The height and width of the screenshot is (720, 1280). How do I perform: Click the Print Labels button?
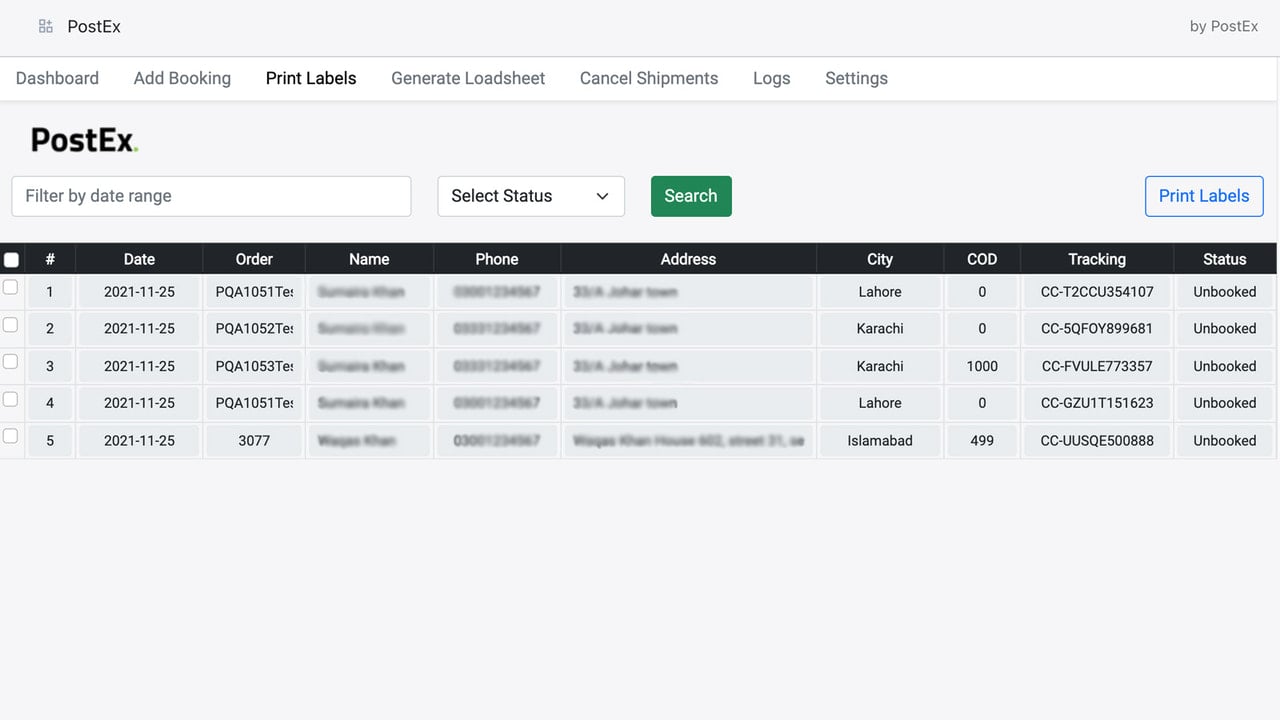[1204, 196]
